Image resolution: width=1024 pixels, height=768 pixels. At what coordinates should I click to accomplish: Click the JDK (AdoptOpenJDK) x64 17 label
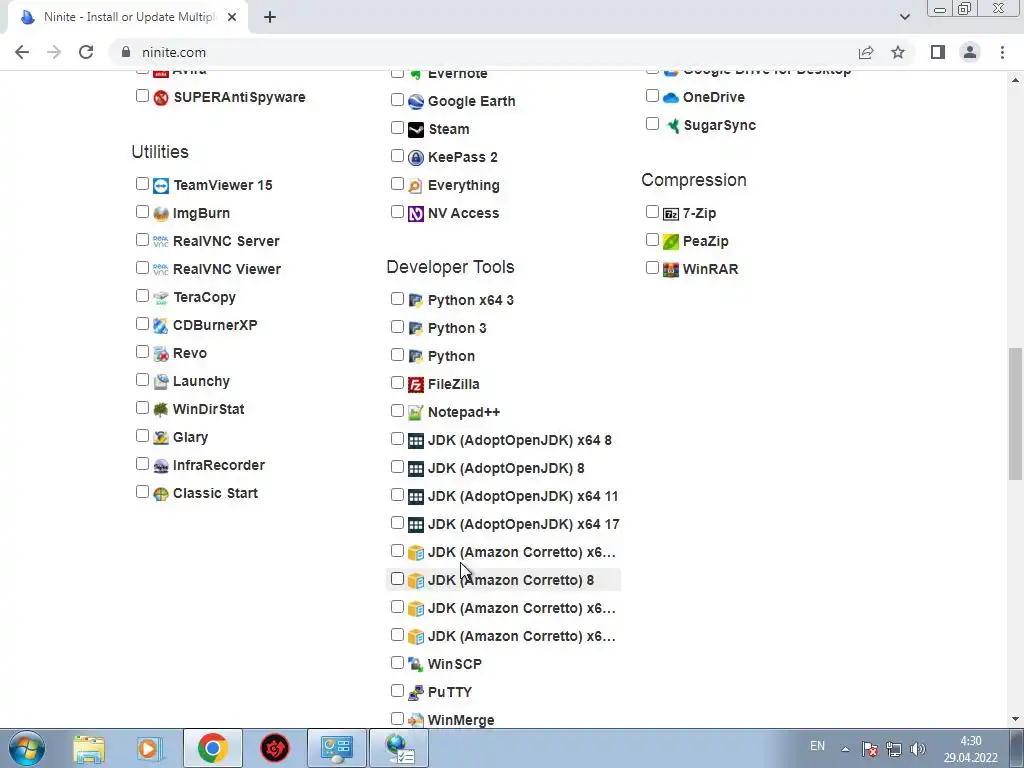[x=524, y=524]
